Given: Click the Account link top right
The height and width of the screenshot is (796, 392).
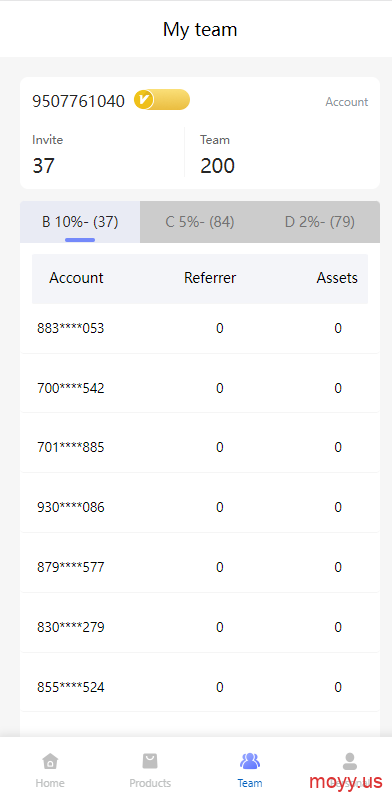Looking at the screenshot, I should click(x=347, y=102).
